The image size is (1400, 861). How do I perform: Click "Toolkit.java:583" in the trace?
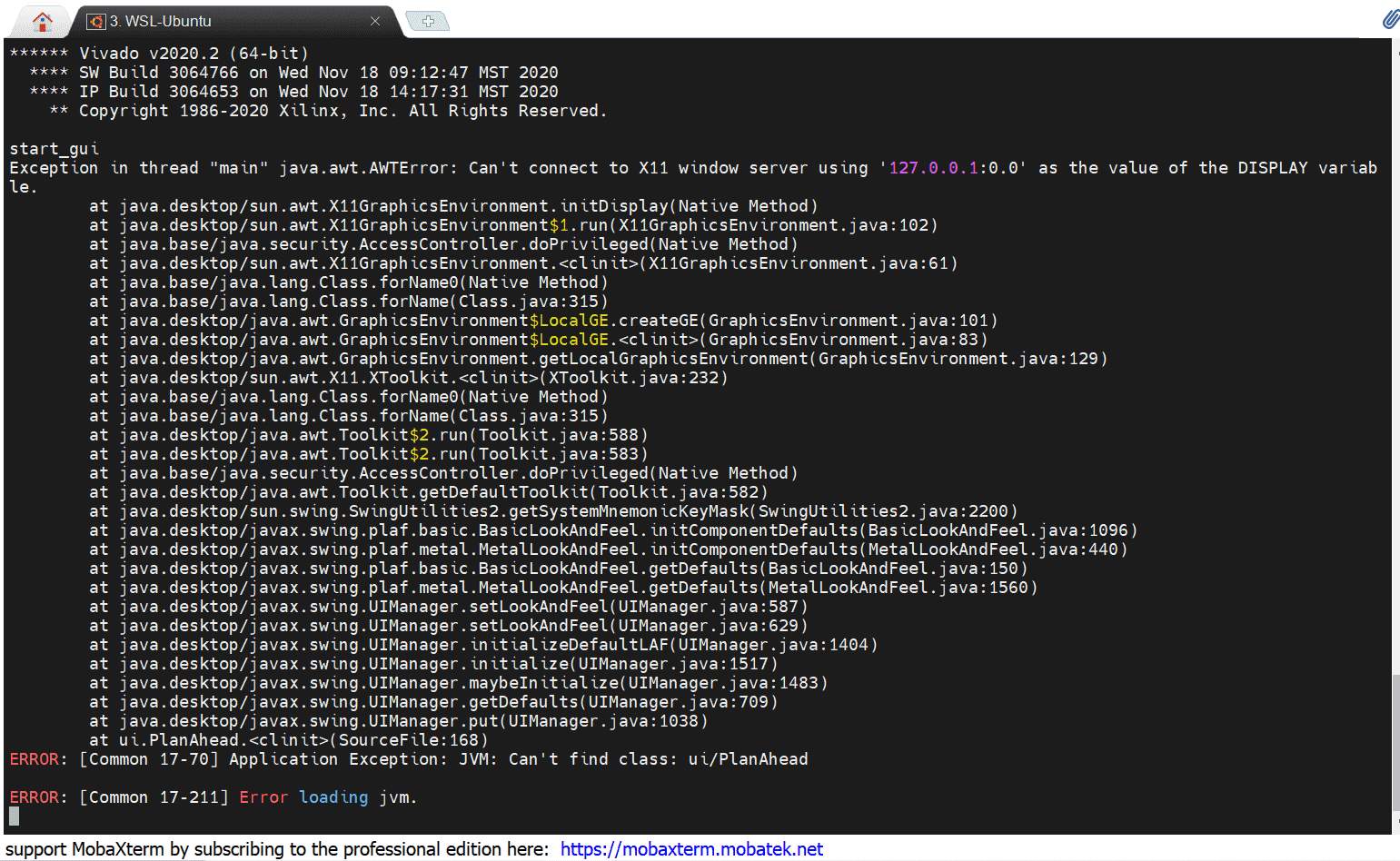pyautogui.click(x=559, y=454)
